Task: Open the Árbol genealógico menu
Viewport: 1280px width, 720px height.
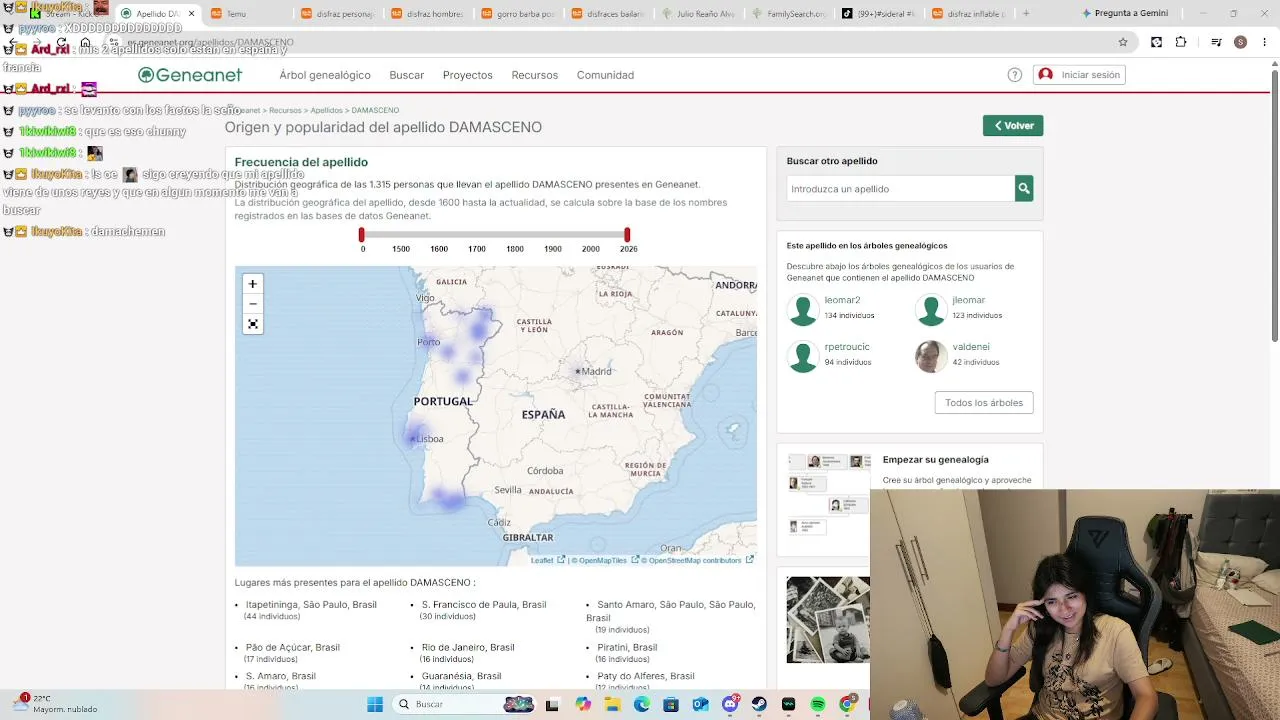Action: 325,75
